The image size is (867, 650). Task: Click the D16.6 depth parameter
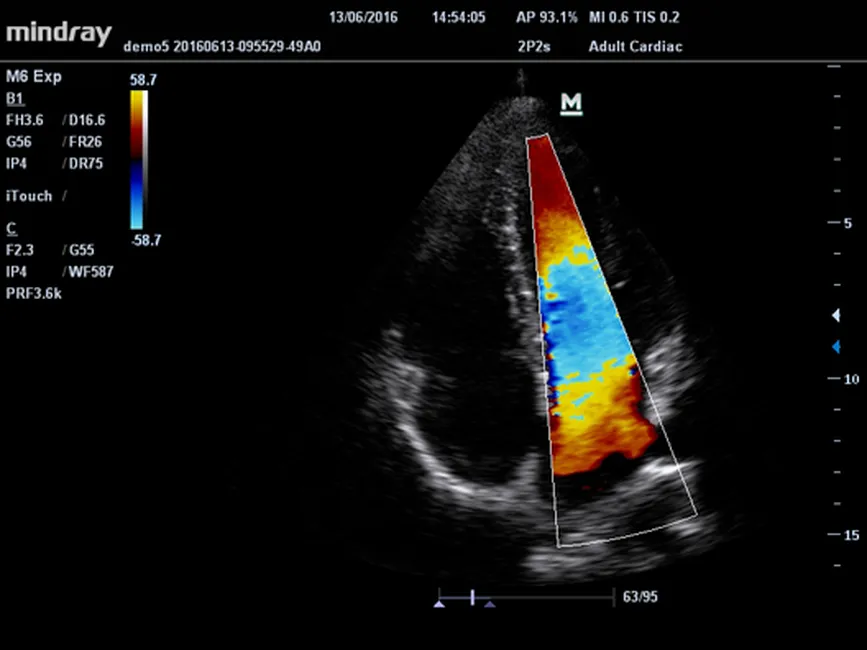click(x=86, y=120)
